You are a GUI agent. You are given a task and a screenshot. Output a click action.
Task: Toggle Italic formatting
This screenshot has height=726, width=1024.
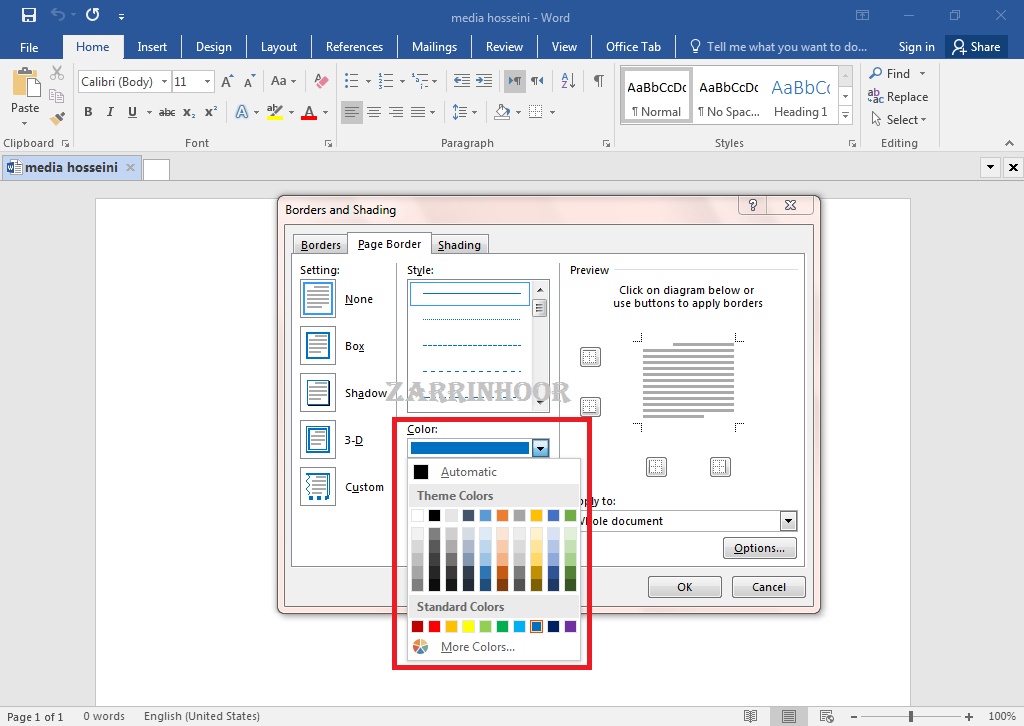coord(109,112)
